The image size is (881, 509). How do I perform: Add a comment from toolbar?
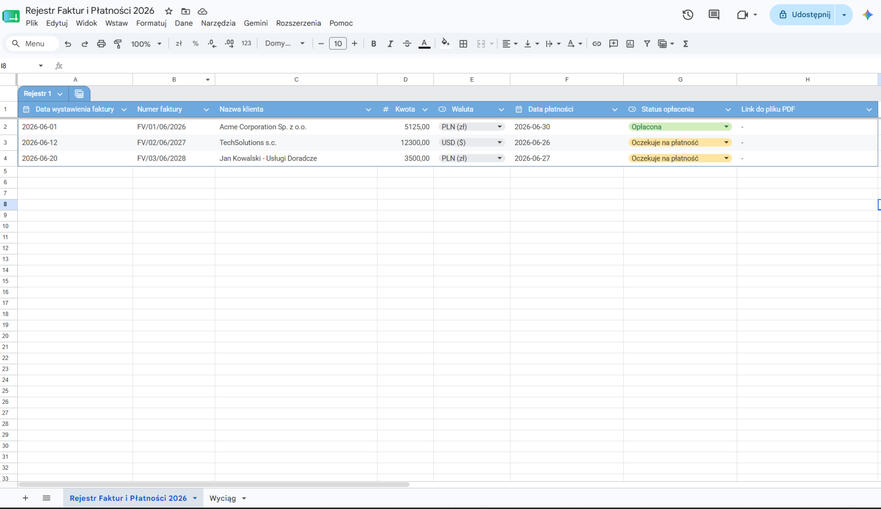[614, 44]
